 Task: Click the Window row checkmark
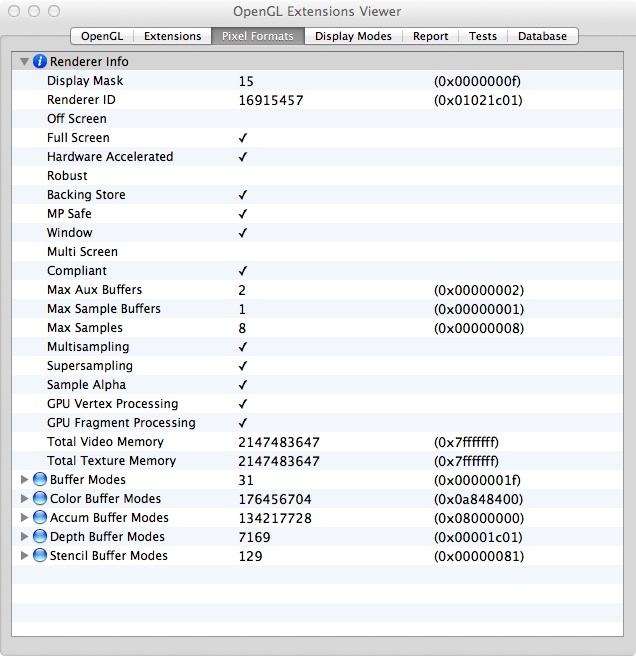tap(243, 233)
